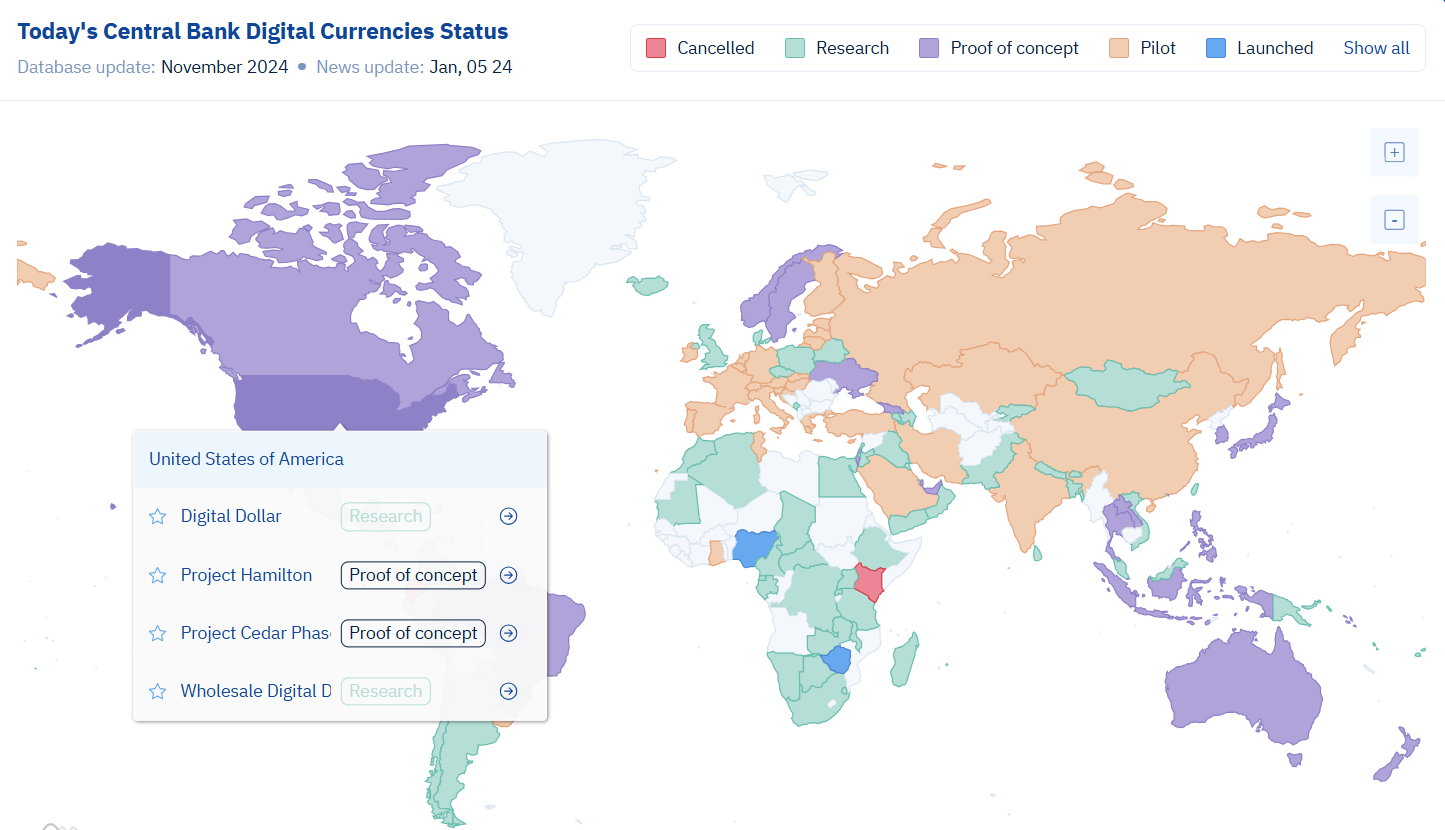Zoom out the map with minus button
This screenshot has height=830, width=1445.
point(1394,220)
